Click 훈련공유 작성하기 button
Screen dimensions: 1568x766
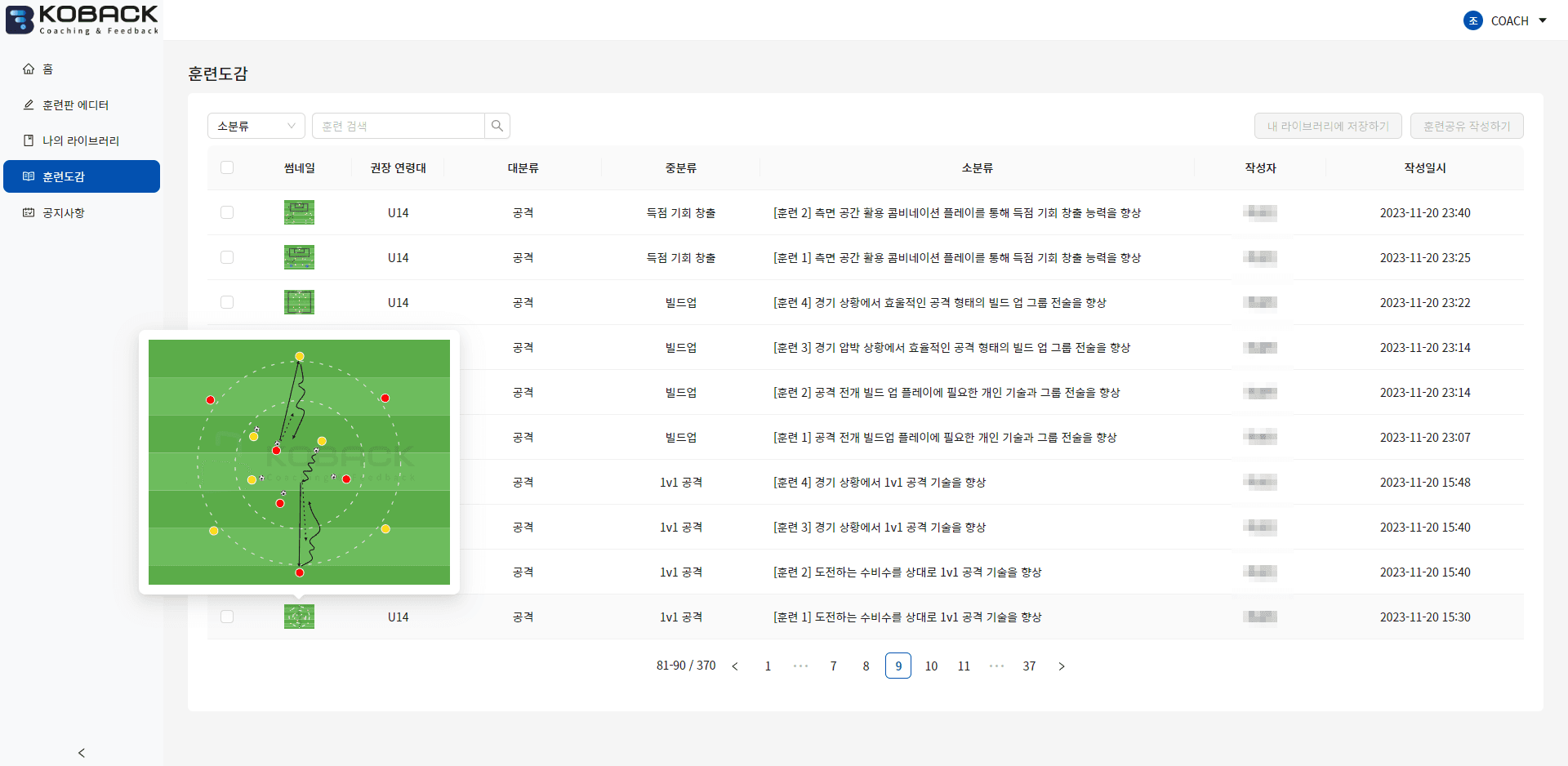pos(1466,127)
